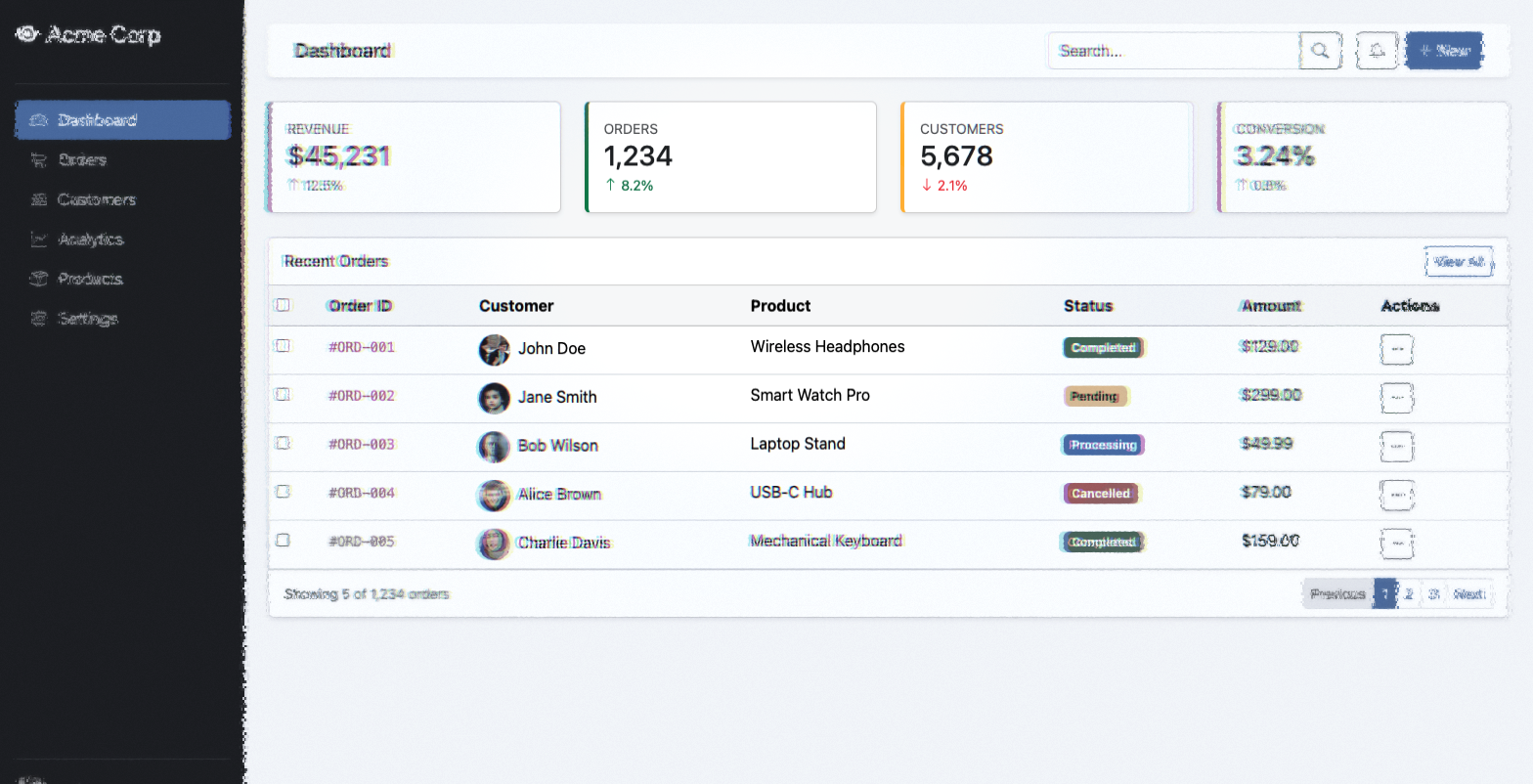
Task: Click John Doe's avatar
Action: 495,349
